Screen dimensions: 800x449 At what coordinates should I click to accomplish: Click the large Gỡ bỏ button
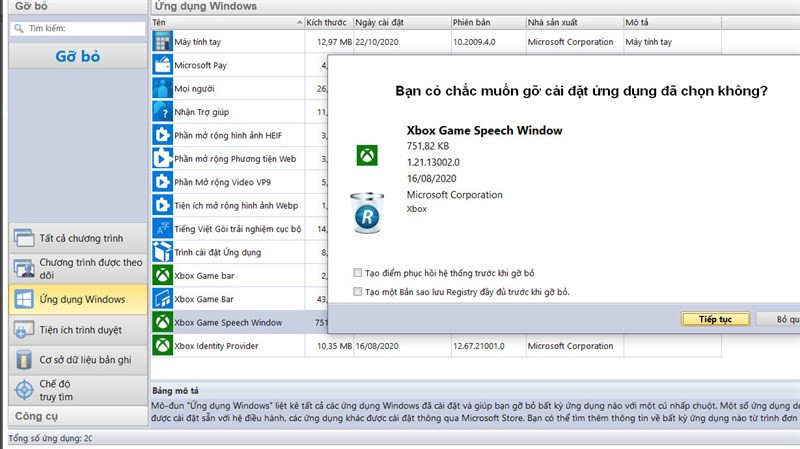point(78,56)
